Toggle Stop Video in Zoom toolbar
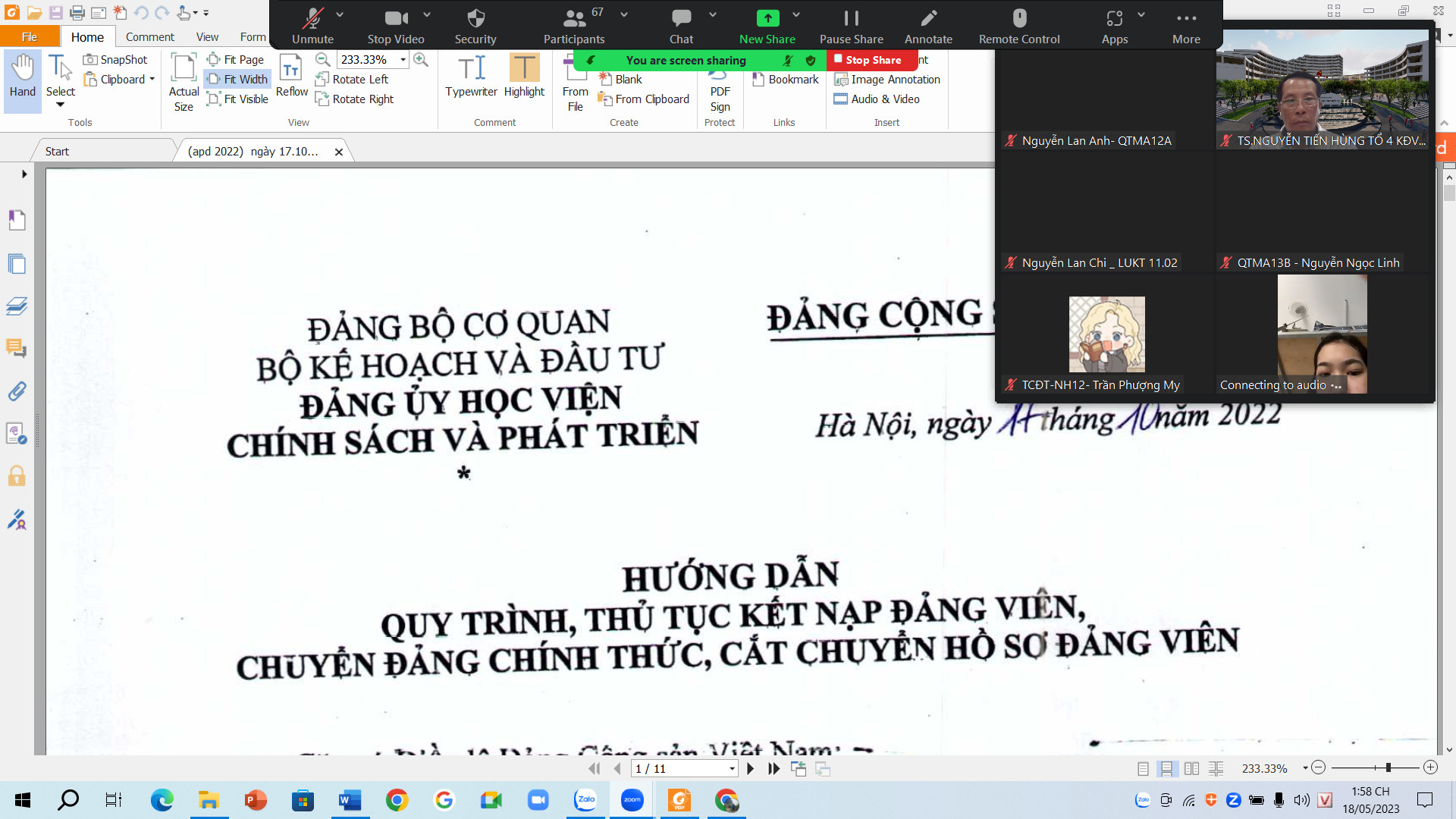Viewport: 1456px width, 819px height. [x=396, y=25]
